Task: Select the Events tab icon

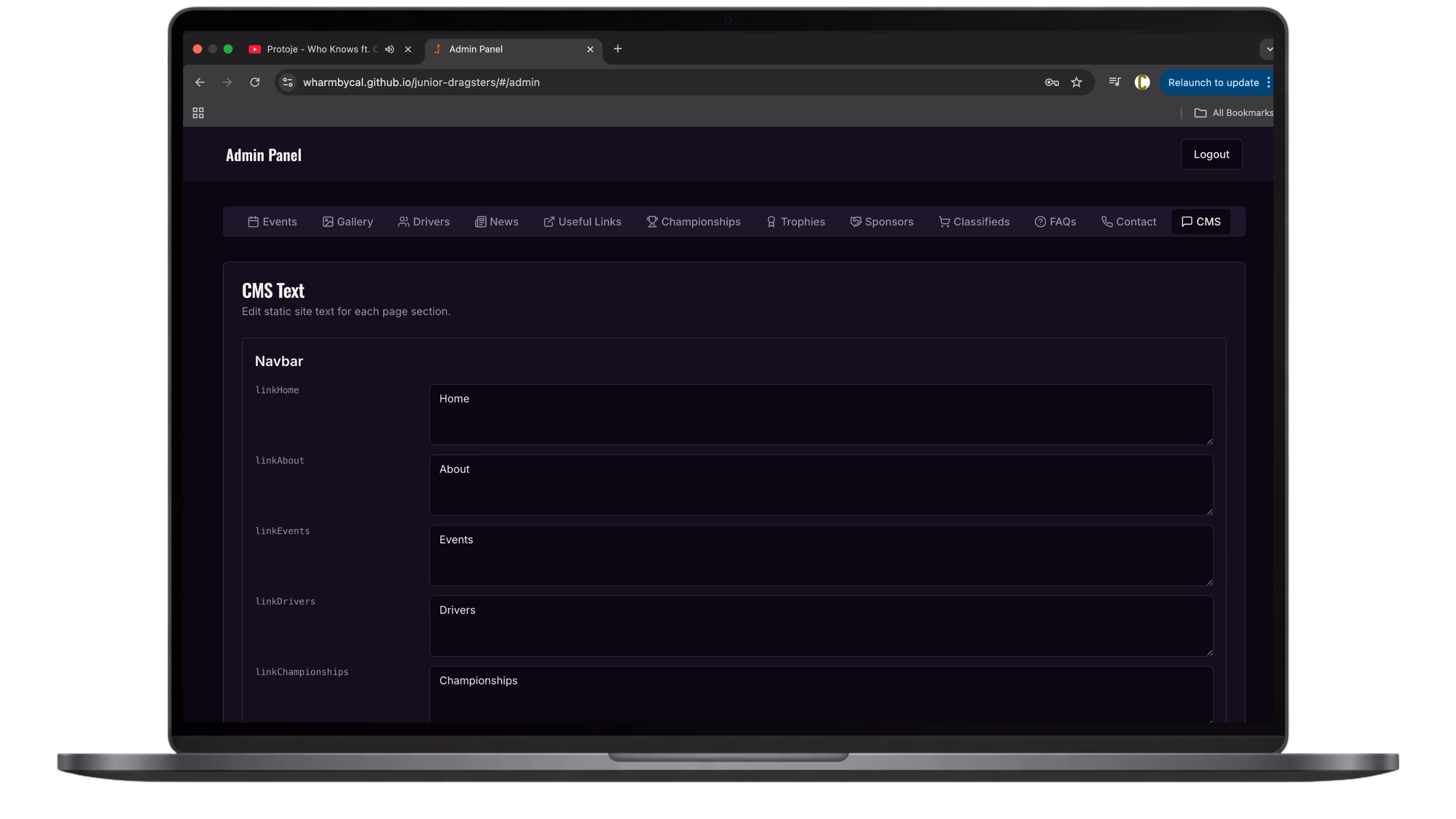Action: point(254,221)
